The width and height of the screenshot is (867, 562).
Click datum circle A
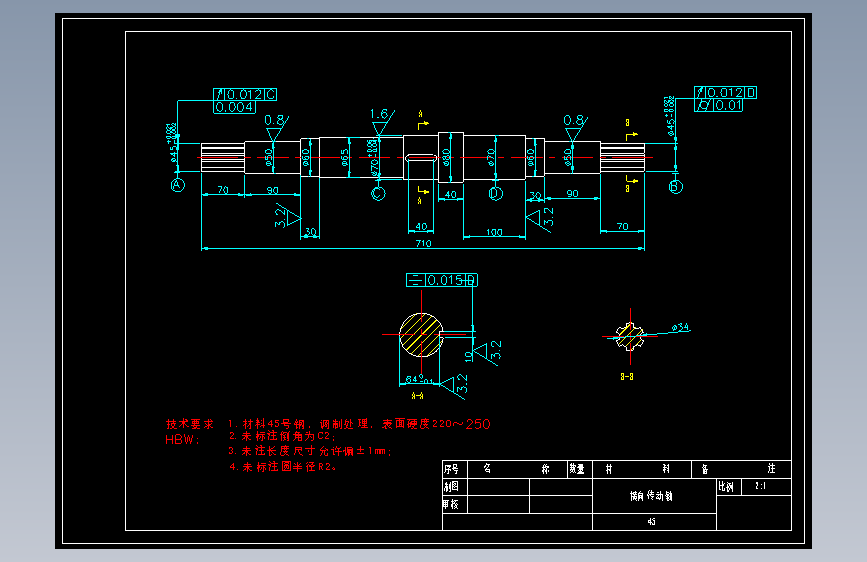point(177,185)
